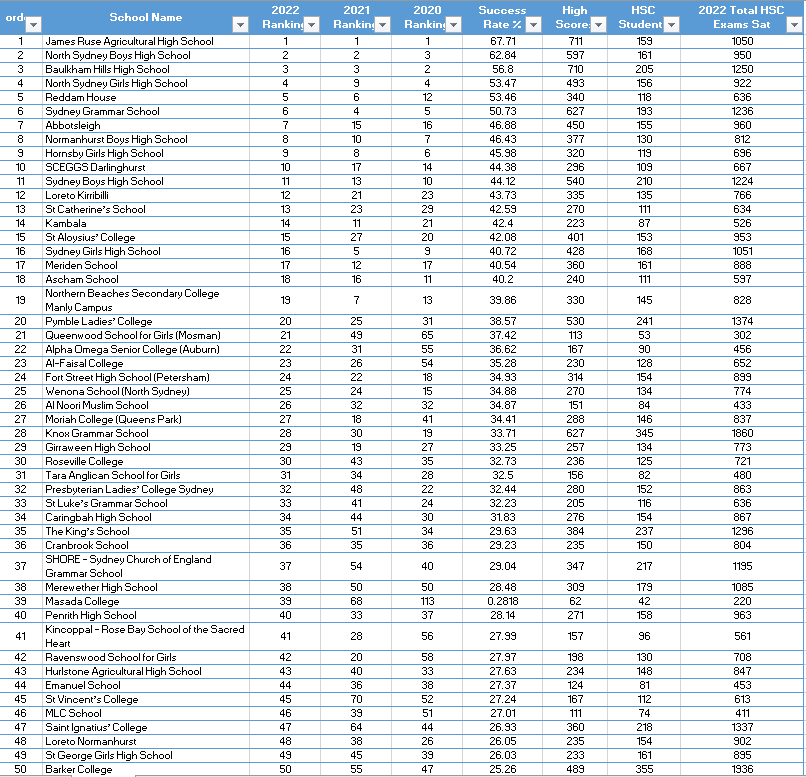Screen dimensions: 806x777
Task: Select Sydney Boys High School students 210
Action: click(644, 181)
